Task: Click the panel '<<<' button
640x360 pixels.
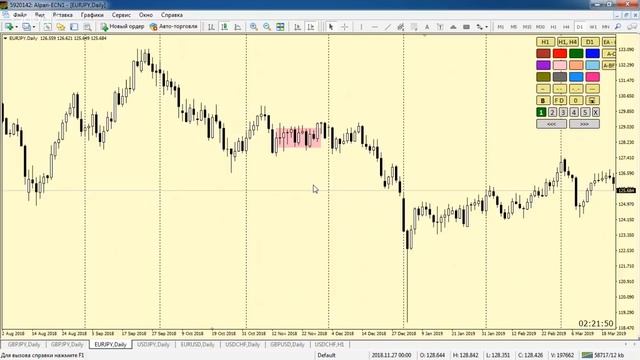Action: (x=551, y=124)
